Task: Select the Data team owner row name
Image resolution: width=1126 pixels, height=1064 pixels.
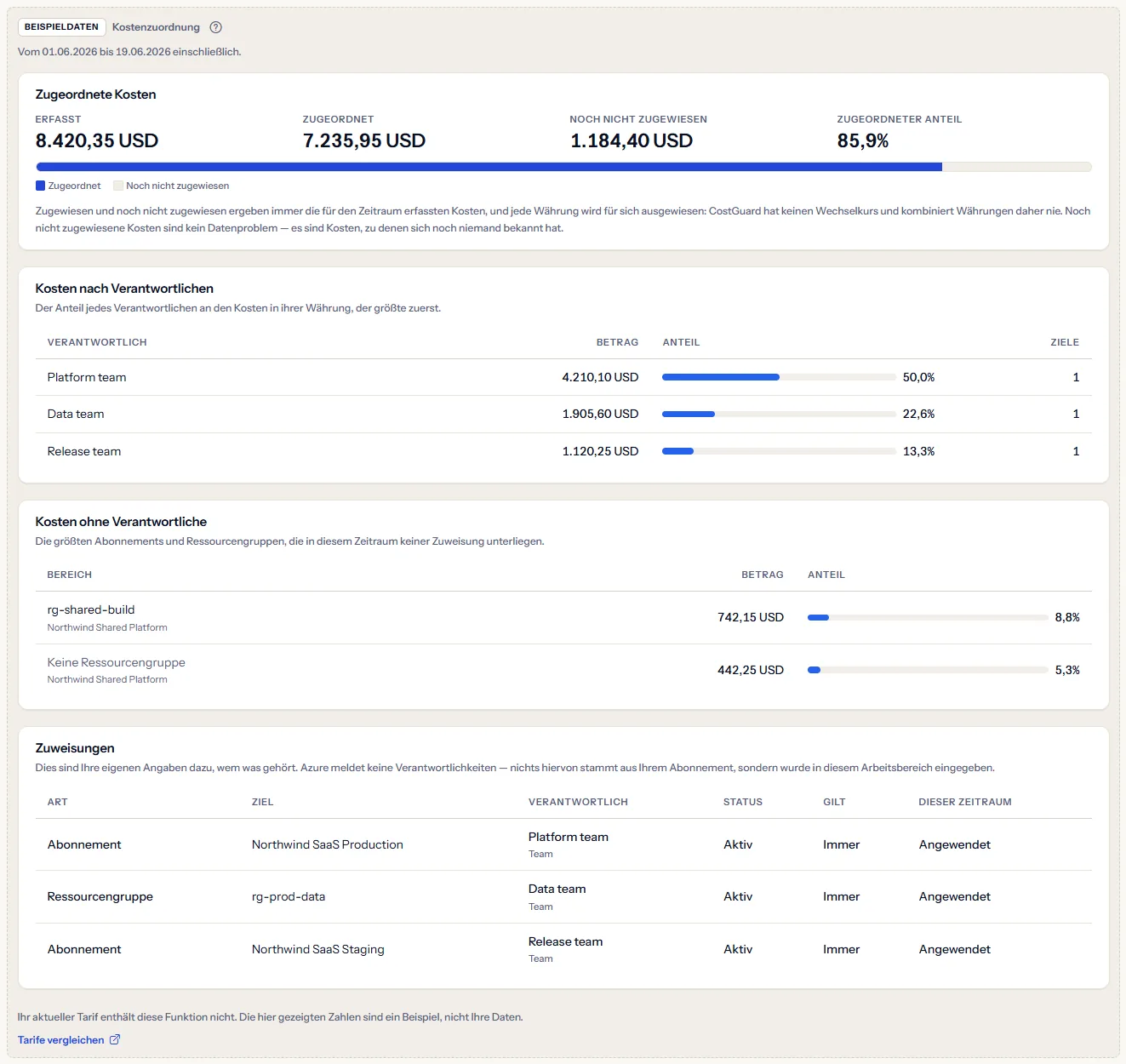Action: [x=76, y=414]
